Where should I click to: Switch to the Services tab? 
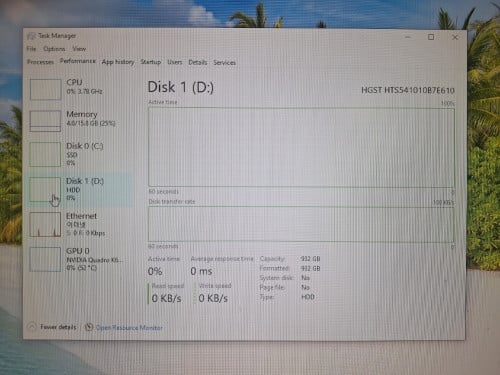click(x=225, y=63)
